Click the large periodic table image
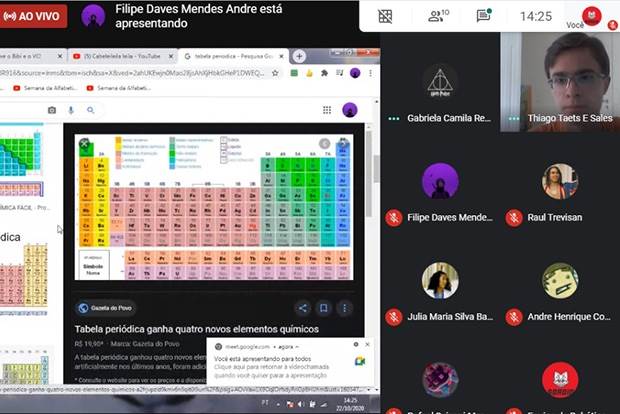 (213, 207)
